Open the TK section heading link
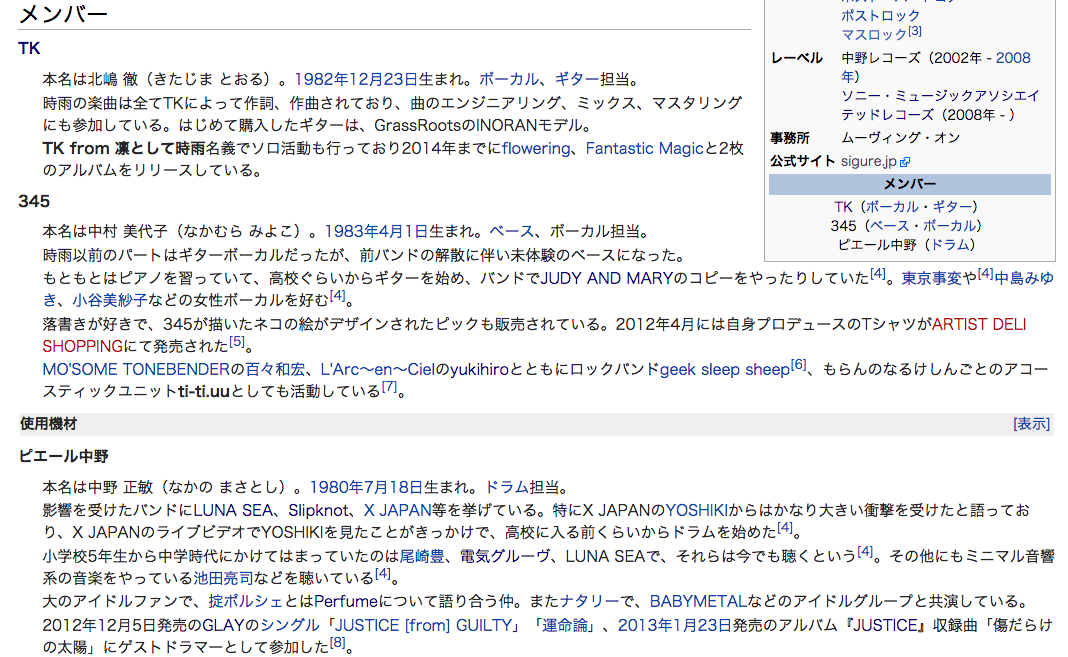Image resolution: width=1068 pixels, height=657 pixels. (x=29, y=48)
